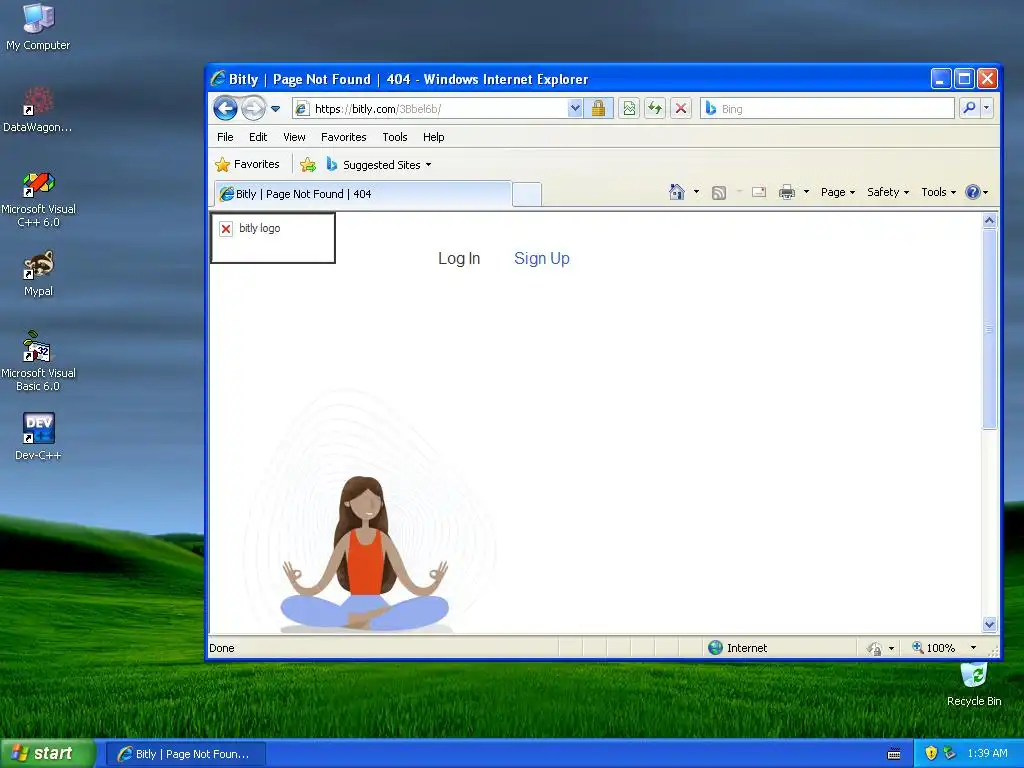
Task: Click the RSS feeds icon
Action: pos(719,193)
